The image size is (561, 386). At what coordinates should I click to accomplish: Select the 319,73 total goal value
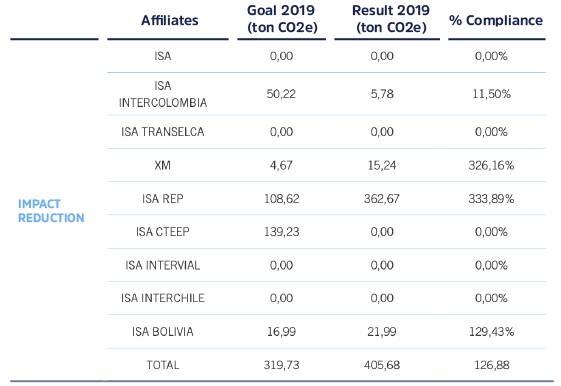point(282,365)
